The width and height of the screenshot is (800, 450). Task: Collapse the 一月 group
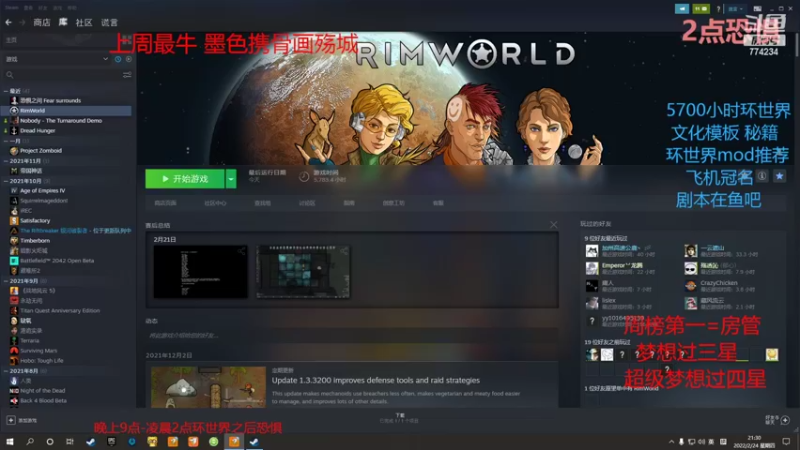click(6, 141)
